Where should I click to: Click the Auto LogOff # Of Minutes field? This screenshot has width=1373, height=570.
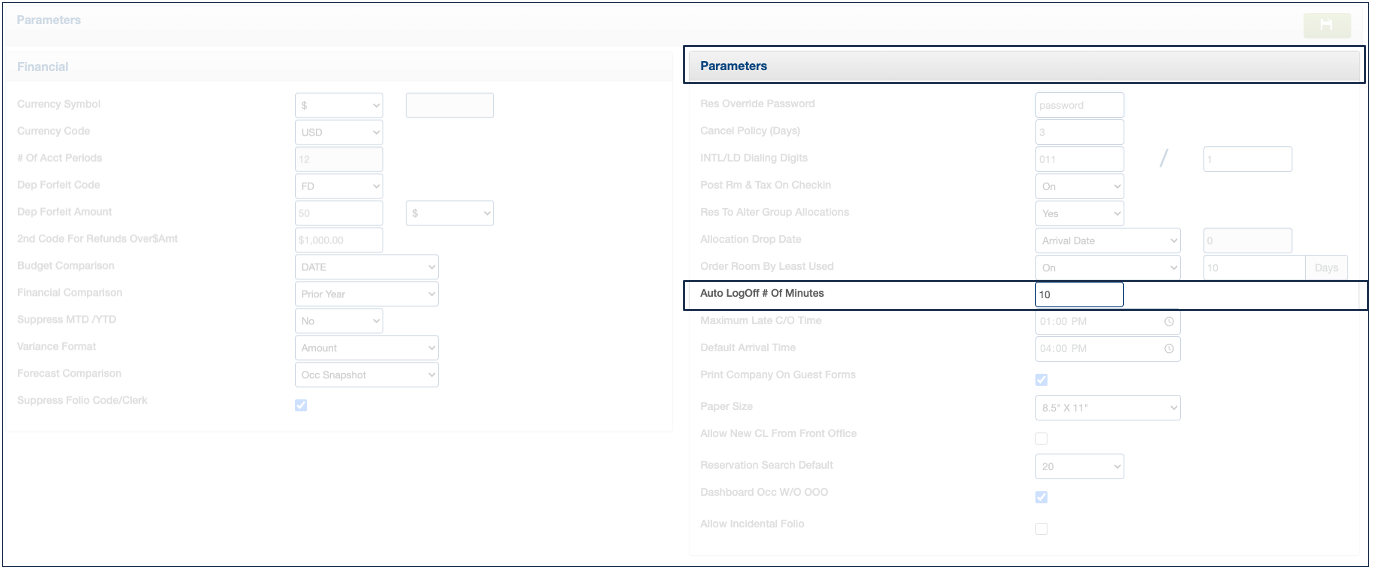pyautogui.click(x=1079, y=295)
